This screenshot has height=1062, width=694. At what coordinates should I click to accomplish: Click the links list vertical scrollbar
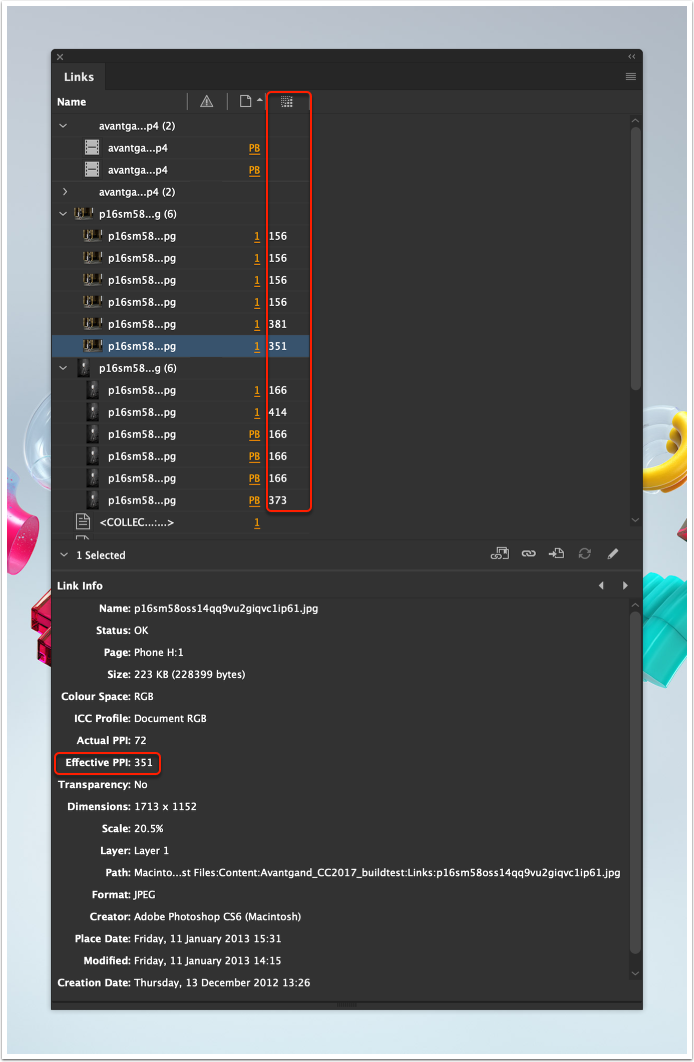click(x=635, y=257)
